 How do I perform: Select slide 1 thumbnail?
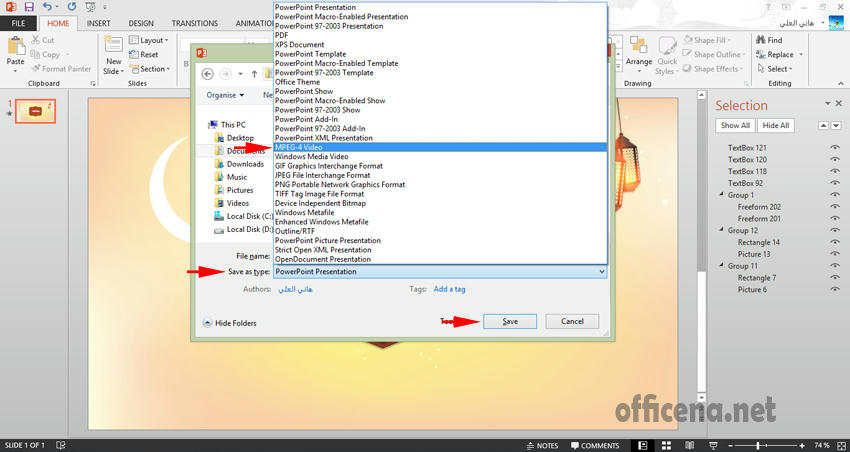[x=35, y=111]
